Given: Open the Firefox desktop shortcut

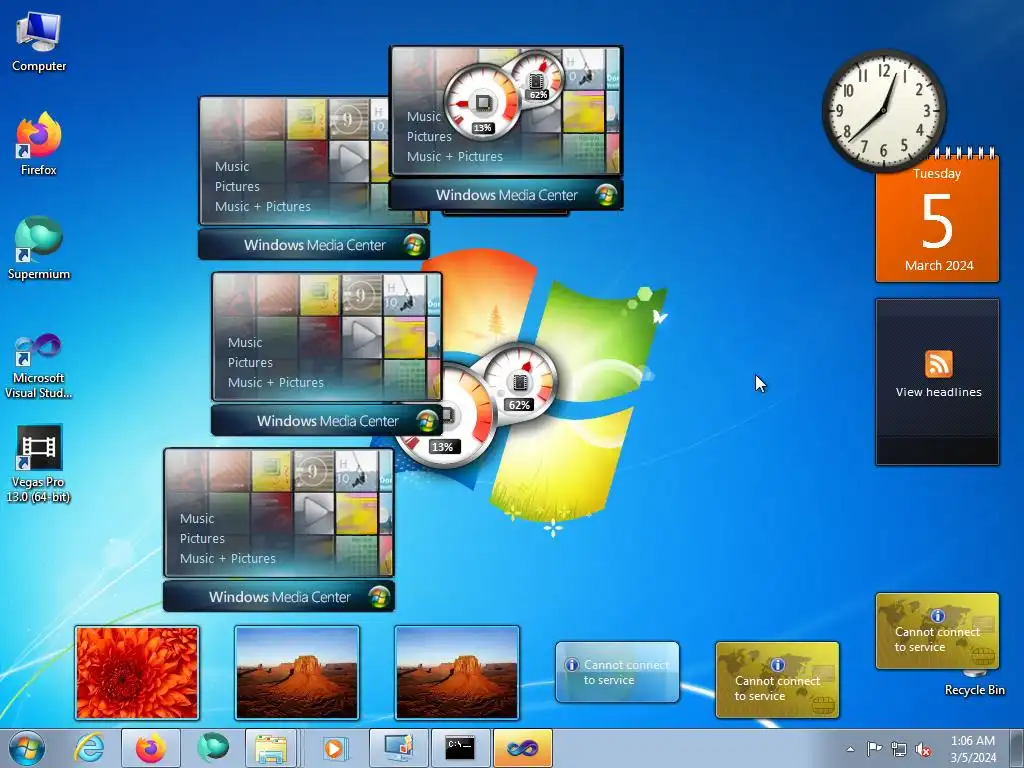Looking at the screenshot, I should tap(39, 144).
